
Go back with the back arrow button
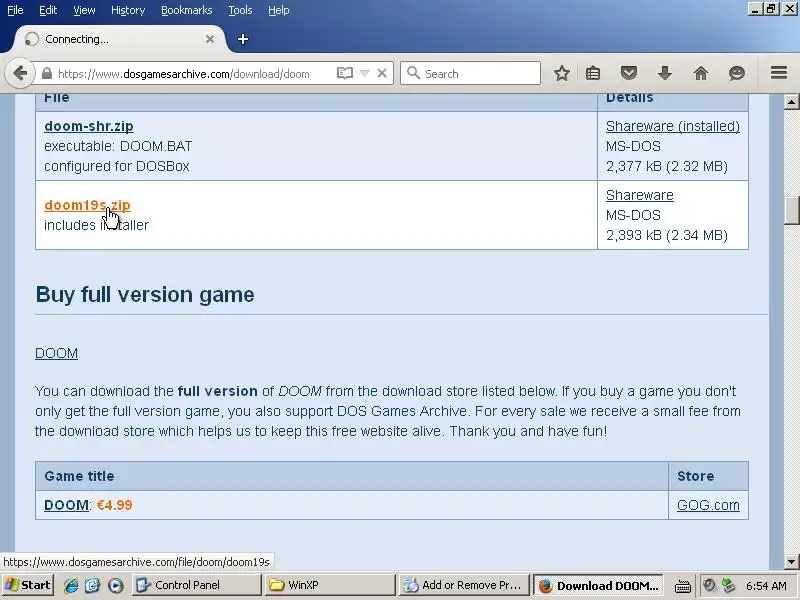(20, 73)
